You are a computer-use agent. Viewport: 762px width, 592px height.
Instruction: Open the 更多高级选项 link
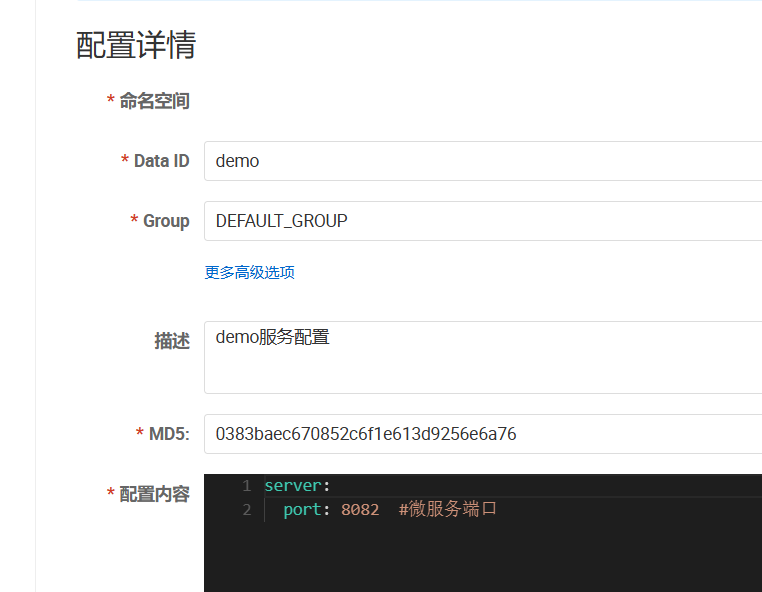point(249,272)
